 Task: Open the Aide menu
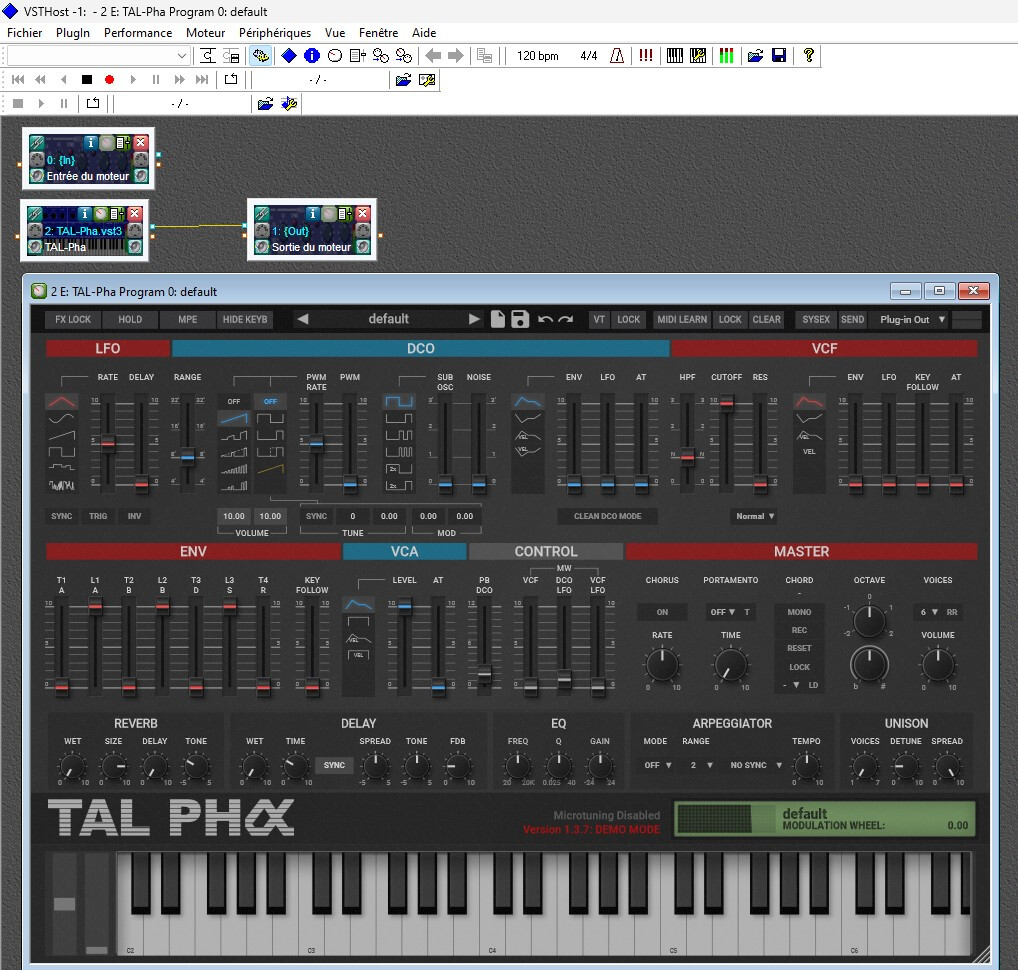(424, 32)
